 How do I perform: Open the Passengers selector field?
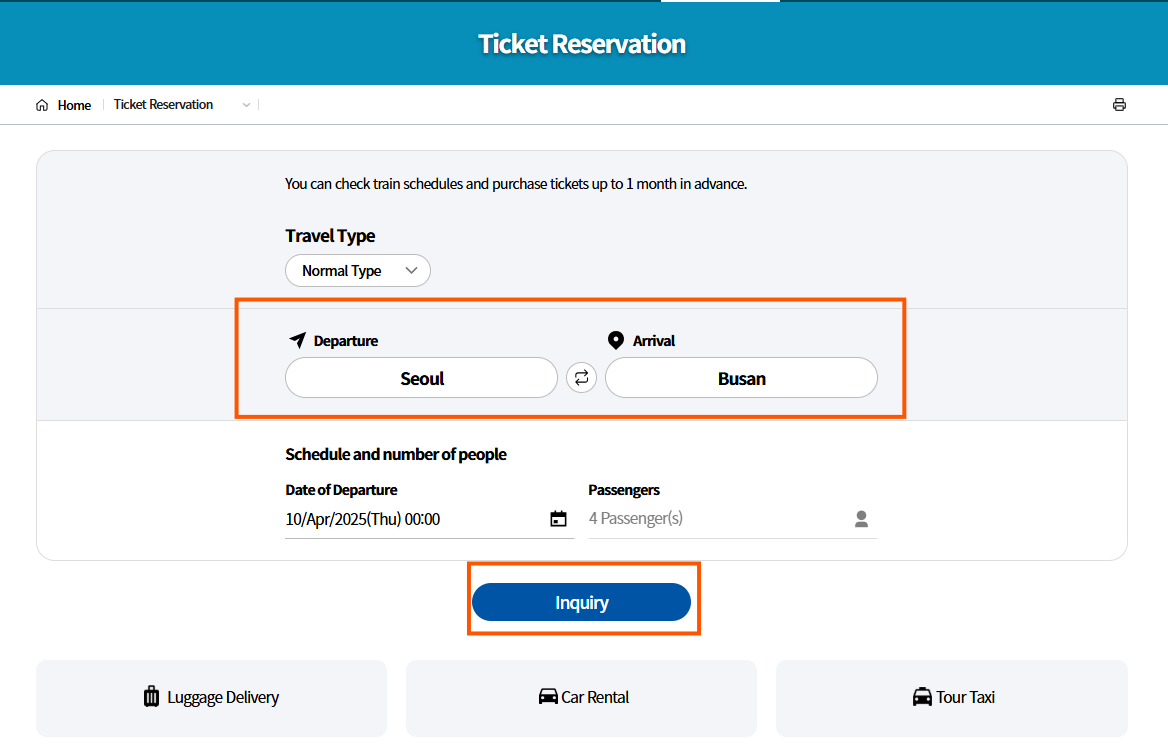click(720, 519)
